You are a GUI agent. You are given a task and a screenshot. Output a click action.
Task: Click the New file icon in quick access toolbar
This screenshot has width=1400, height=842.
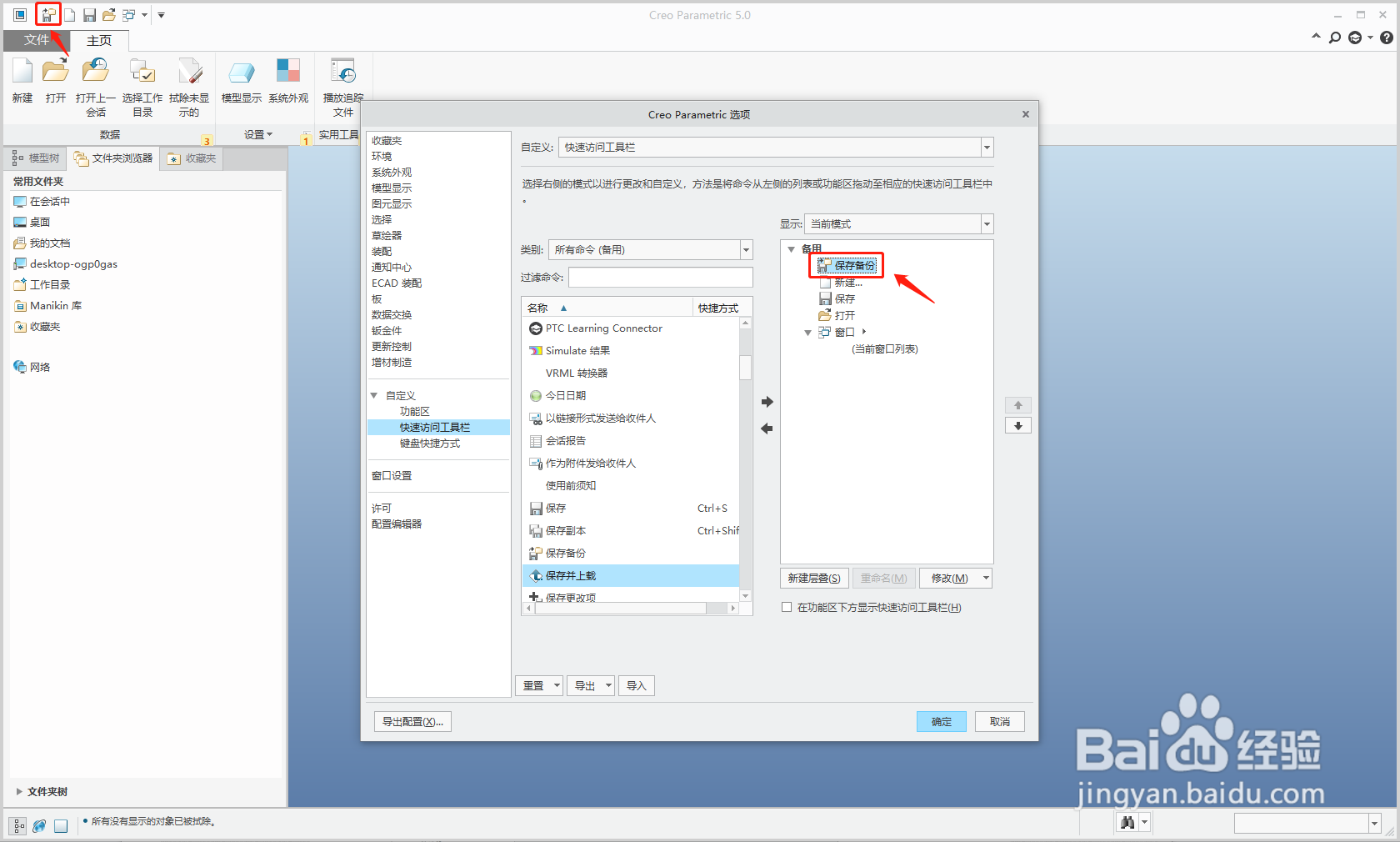pyautogui.click(x=70, y=15)
